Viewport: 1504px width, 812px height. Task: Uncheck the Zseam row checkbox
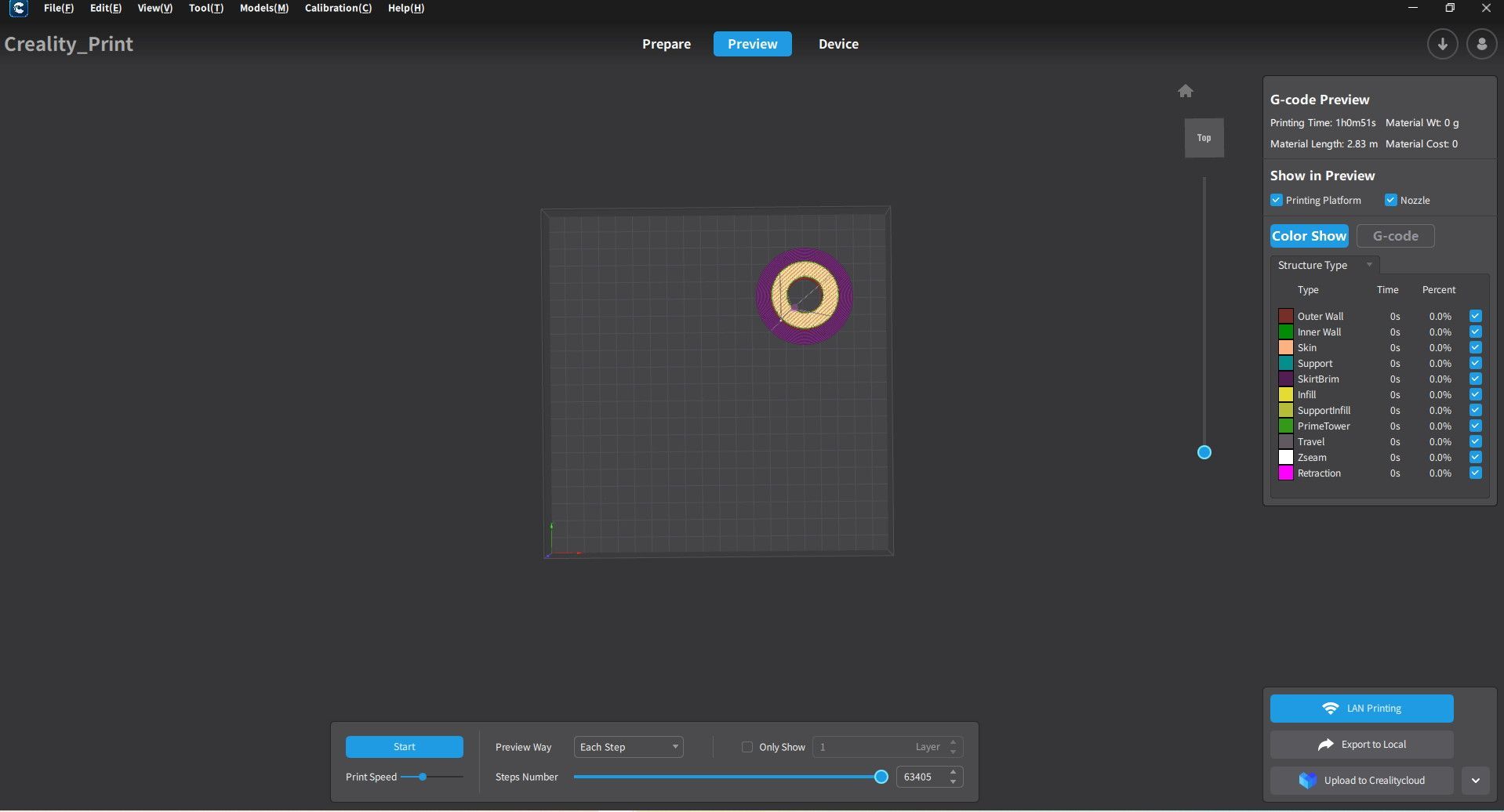point(1475,457)
